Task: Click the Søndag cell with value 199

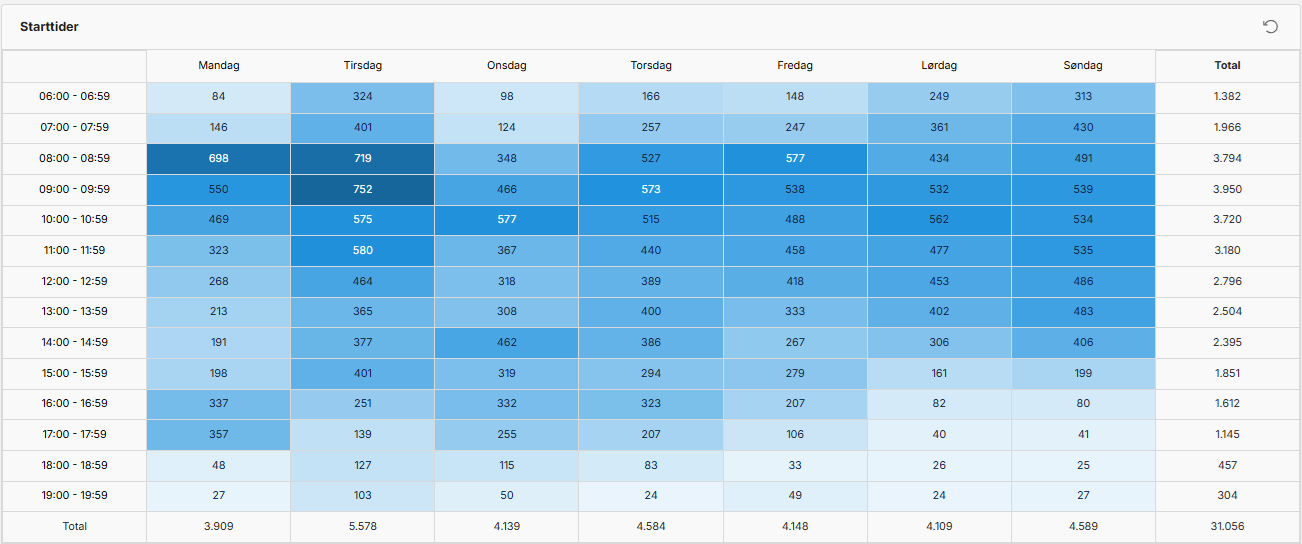Action: pos(1083,373)
